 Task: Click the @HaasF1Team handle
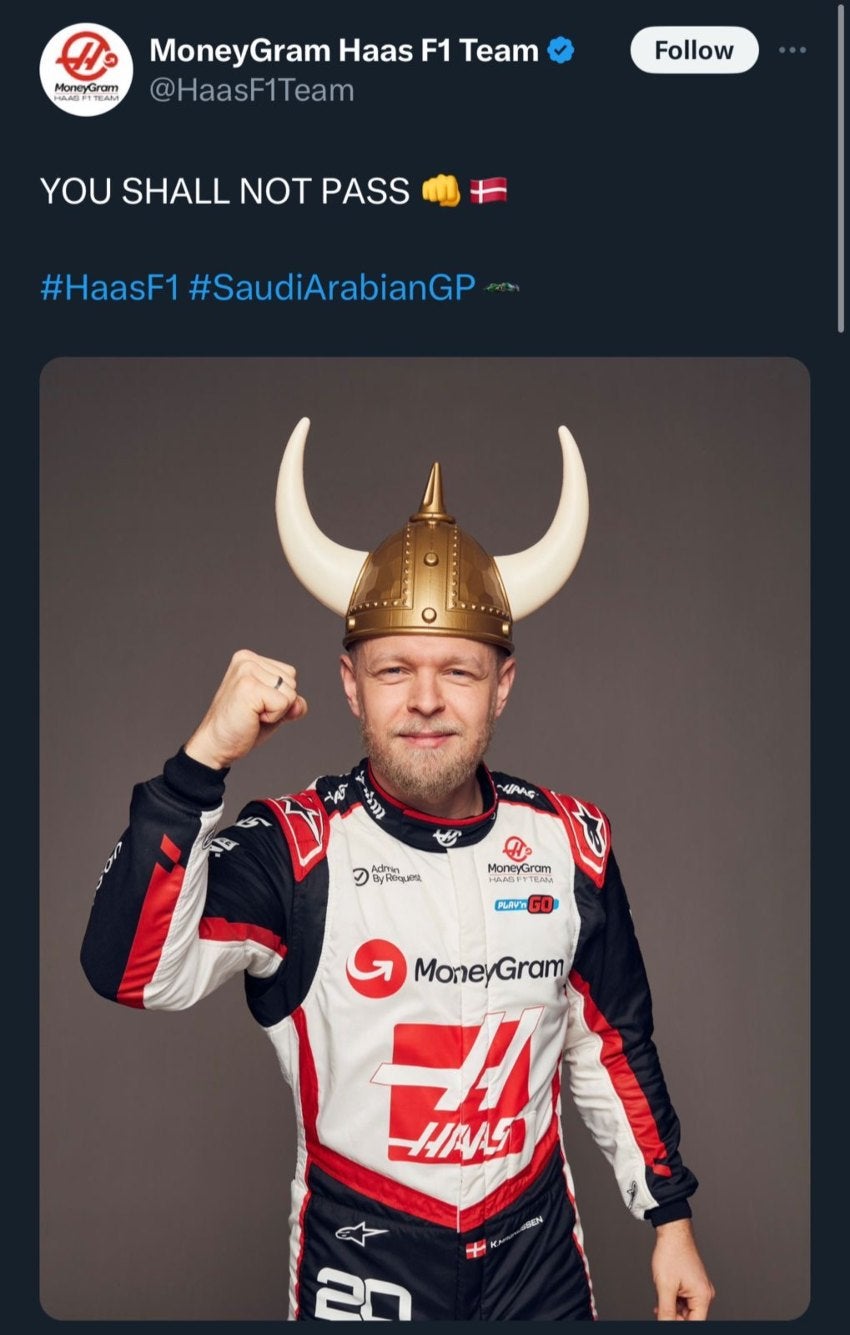(x=251, y=90)
